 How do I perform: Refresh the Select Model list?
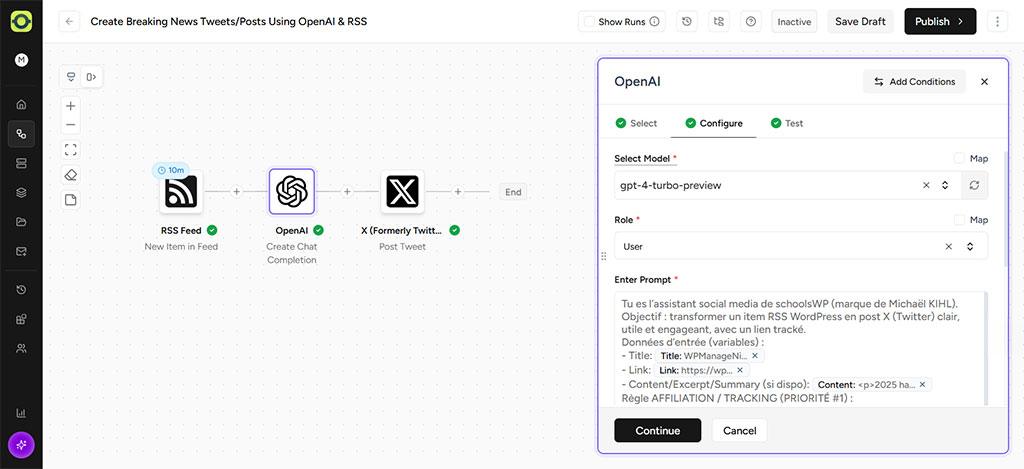coord(974,186)
